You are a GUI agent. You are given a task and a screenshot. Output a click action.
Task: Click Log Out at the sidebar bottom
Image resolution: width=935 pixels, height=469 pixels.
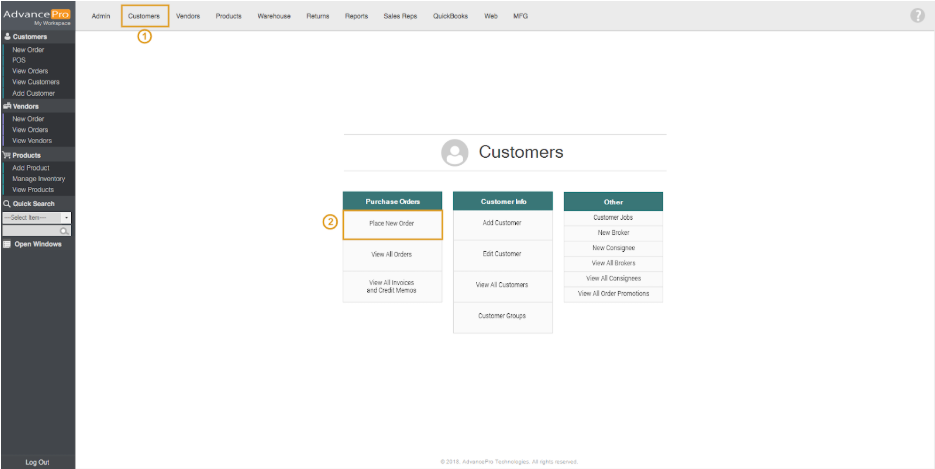[x=37, y=462]
